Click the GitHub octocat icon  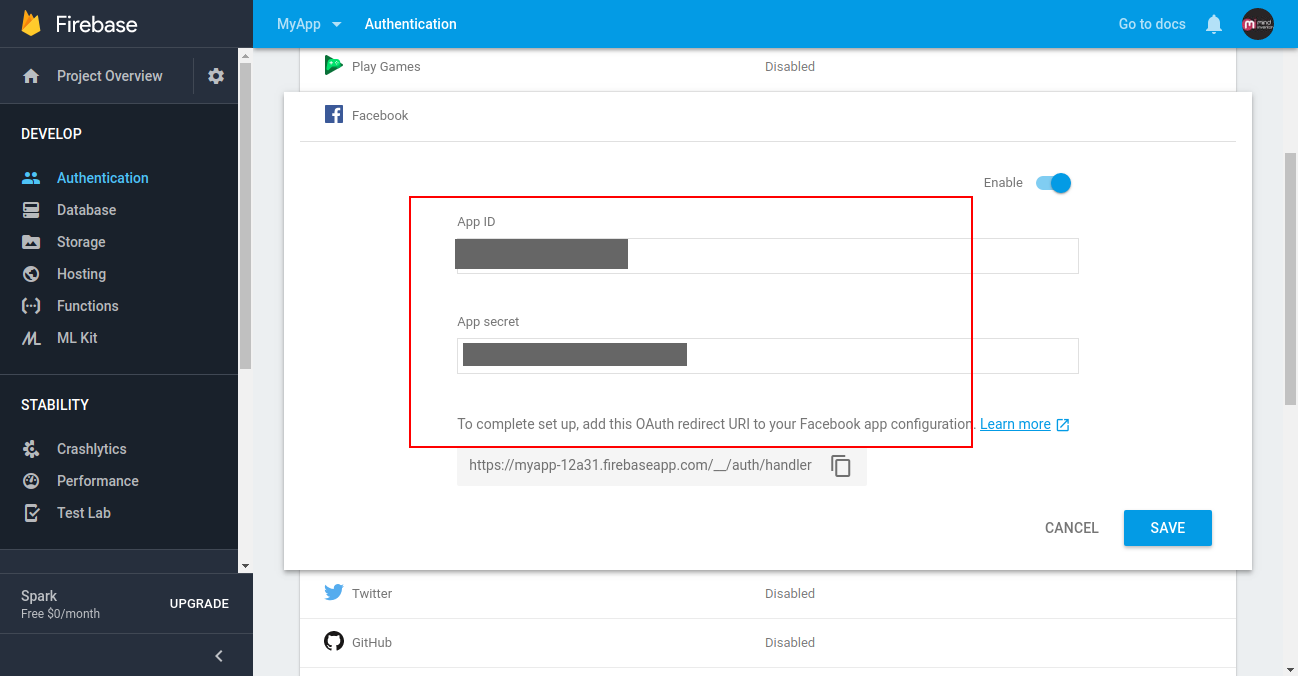coord(334,642)
